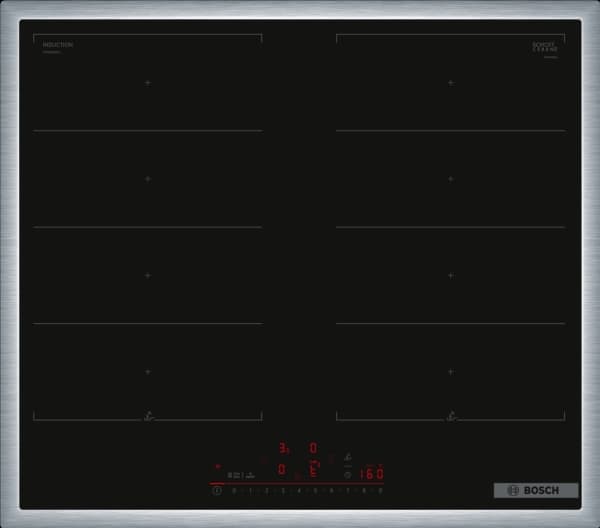600x528 pixels.
Task: Tap the 'SCHOTT CERAN' label text
Action: (545, 47)
